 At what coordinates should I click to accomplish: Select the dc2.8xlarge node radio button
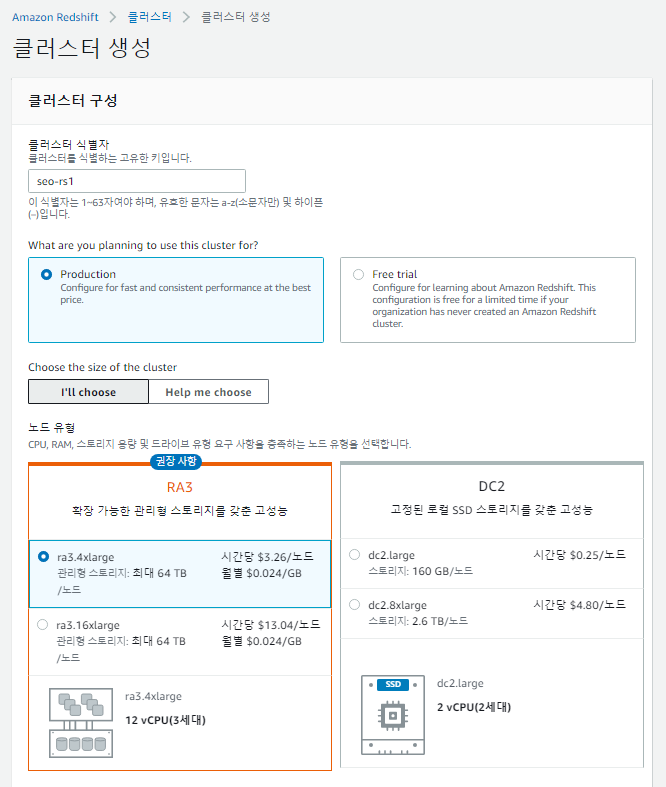click(x=354, y=605)
